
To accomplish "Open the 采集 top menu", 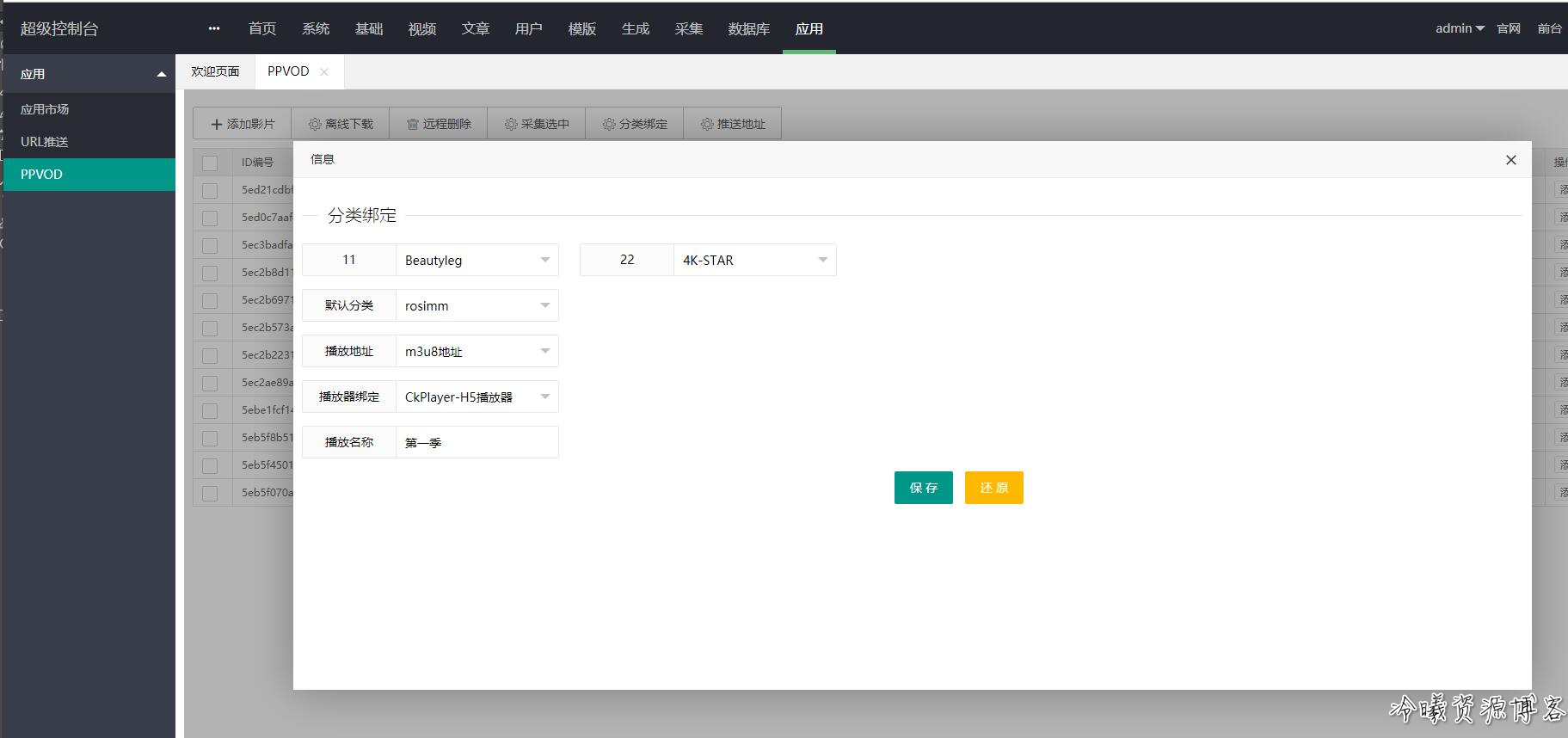I will [x=689, y=28].
